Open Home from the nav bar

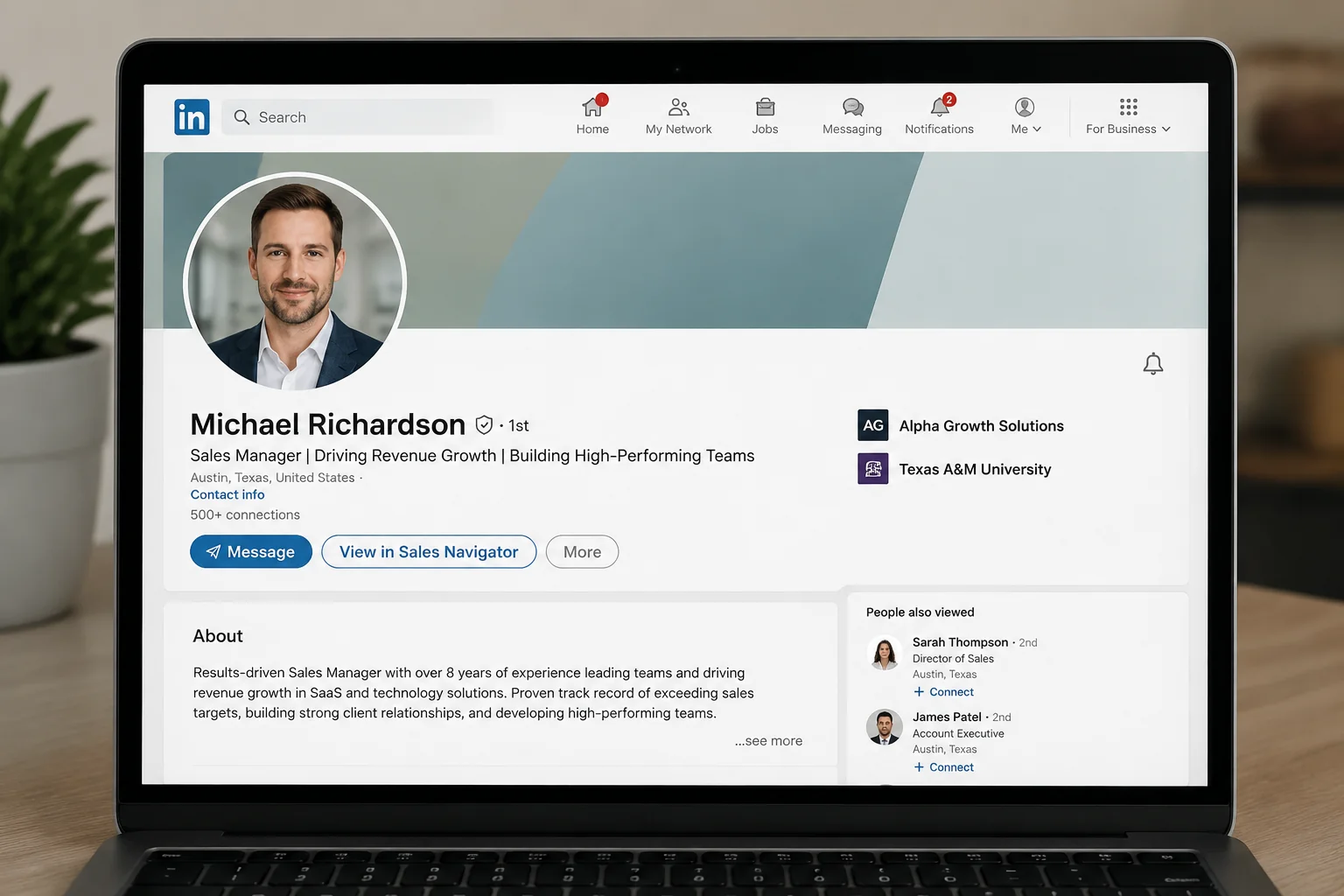[x=592, y=116]
